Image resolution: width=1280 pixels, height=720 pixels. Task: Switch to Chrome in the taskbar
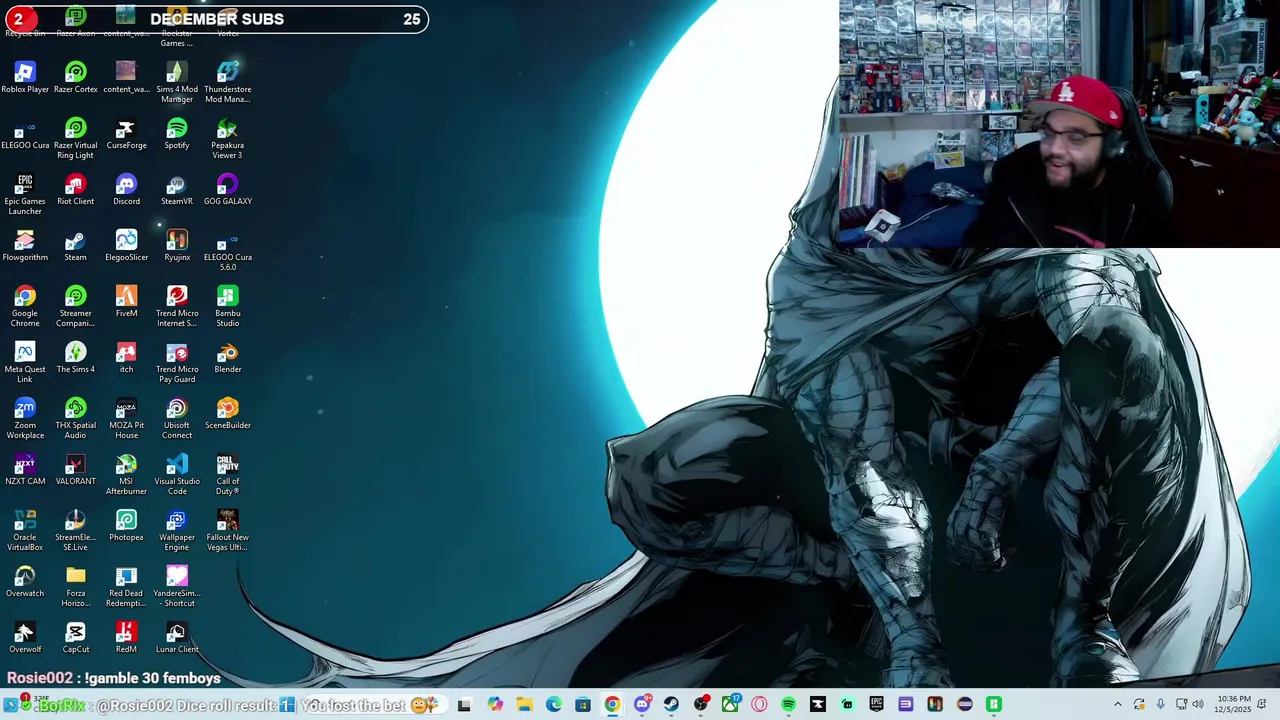[x=612, y=705]
